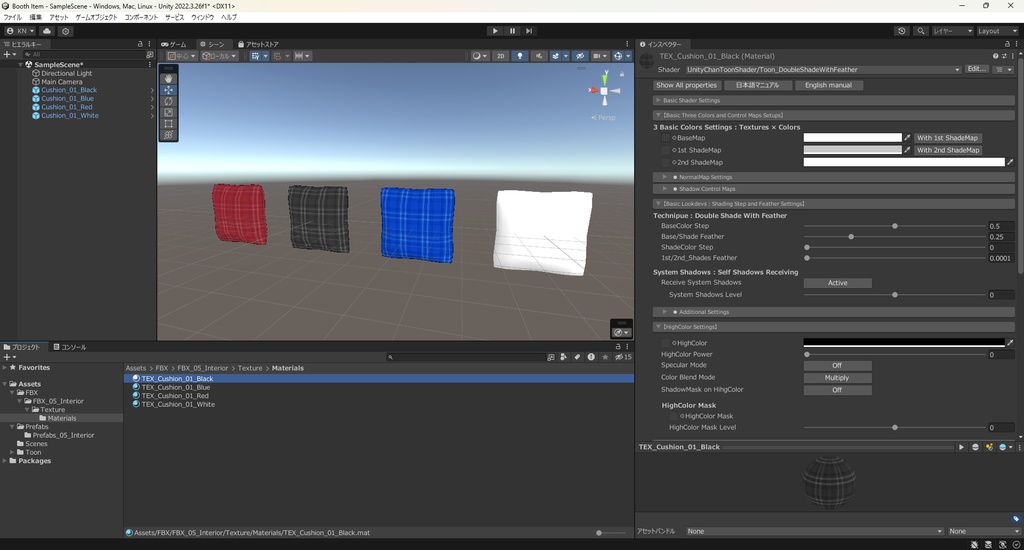
Task: Select the Rotate tool
Action: point(168,101)
